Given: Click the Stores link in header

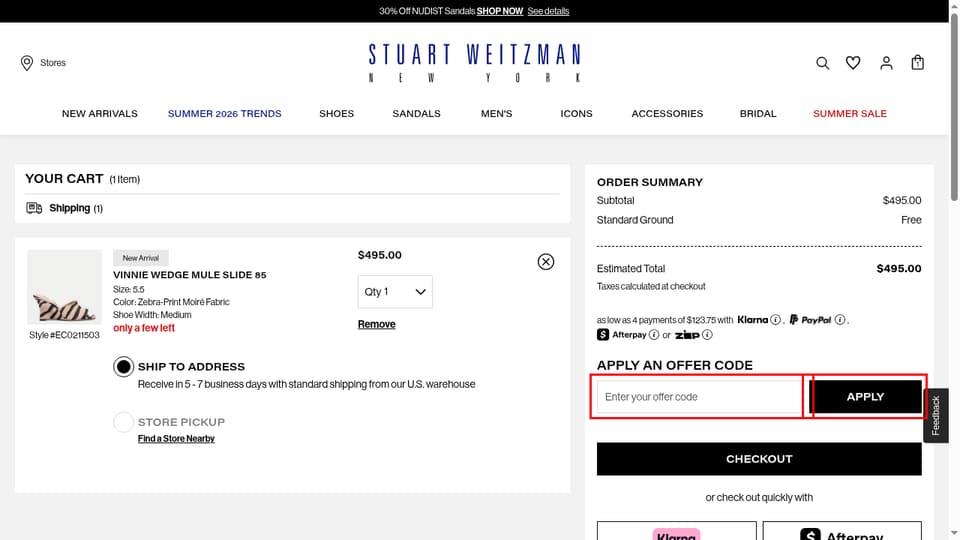Looking at the screenshot, I should [x=53, y=63].
